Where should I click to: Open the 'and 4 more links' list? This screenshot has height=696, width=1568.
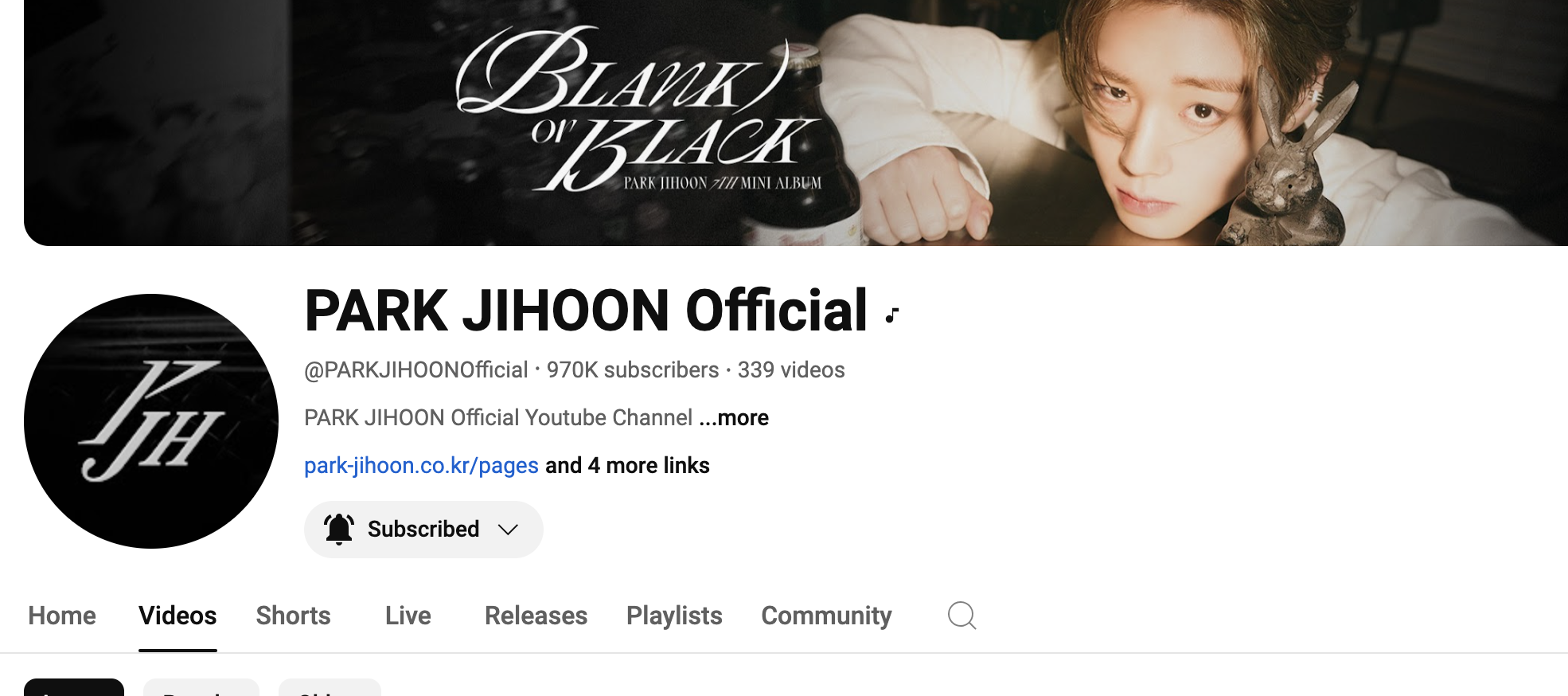pos(627,466)
